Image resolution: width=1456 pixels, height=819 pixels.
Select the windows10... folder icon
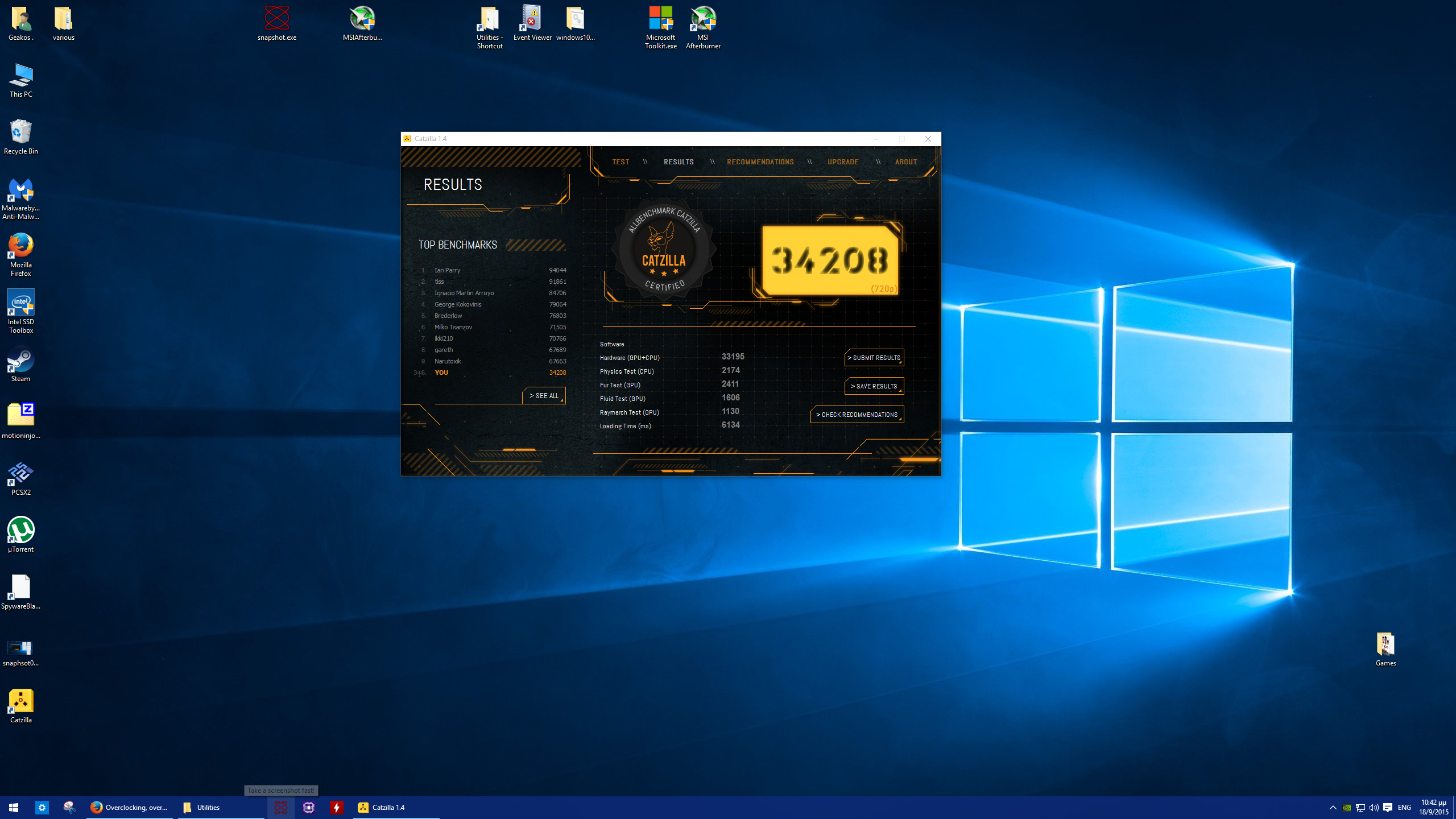575,23
